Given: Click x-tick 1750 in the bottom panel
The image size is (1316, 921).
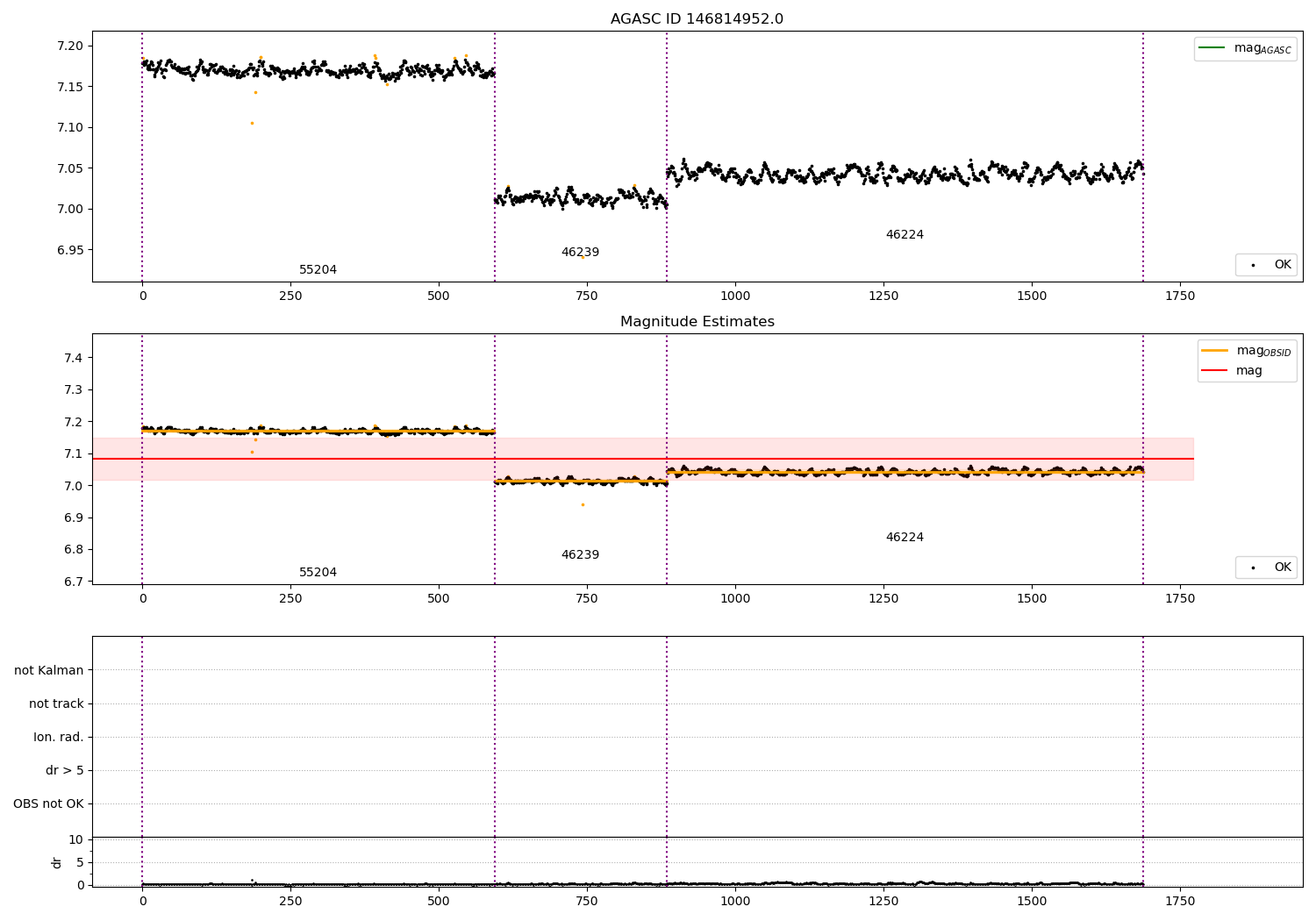Looking at the screenshot, I should point(1180,901).
